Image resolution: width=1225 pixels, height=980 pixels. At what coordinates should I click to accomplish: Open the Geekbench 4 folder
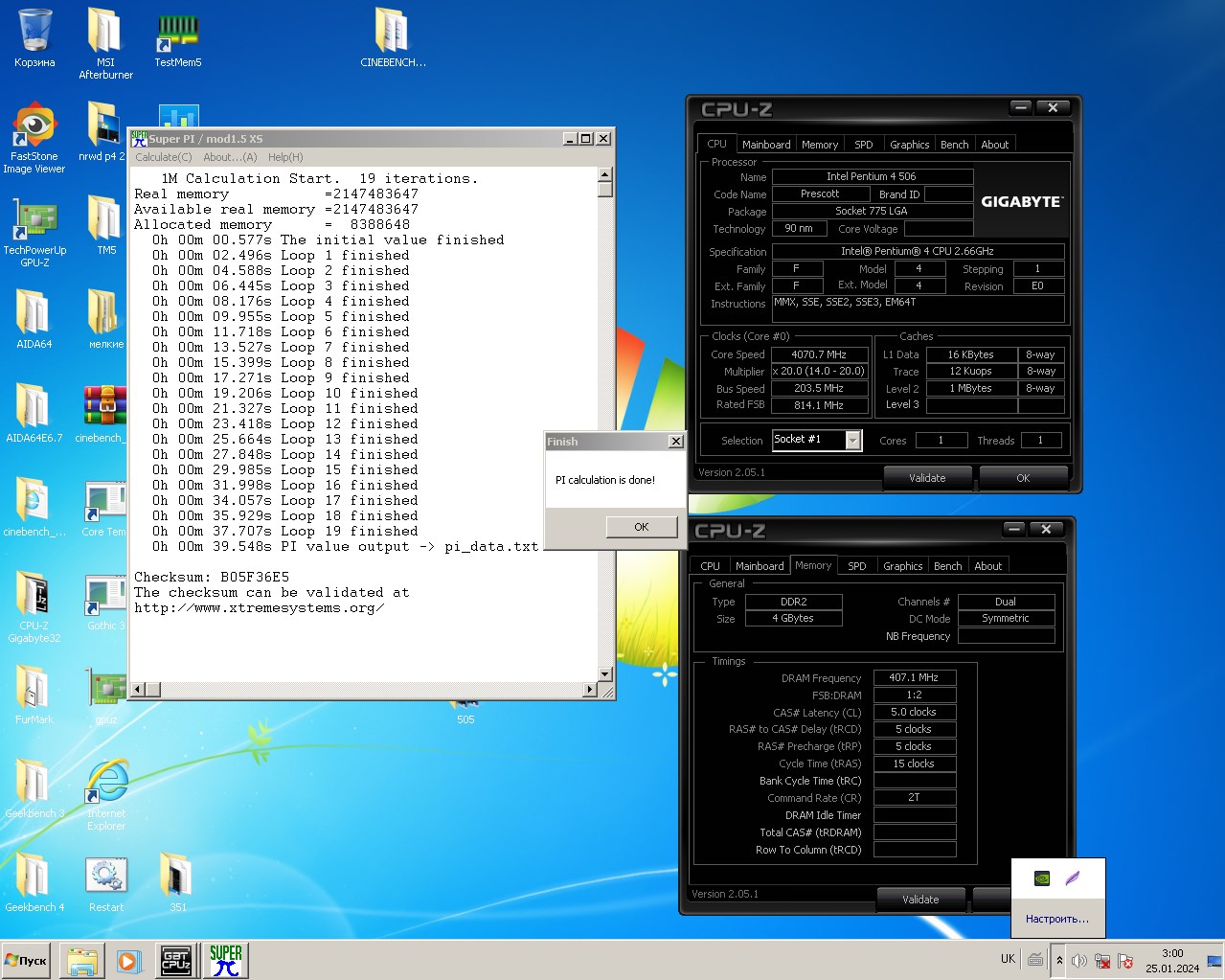tap(34, 882)
